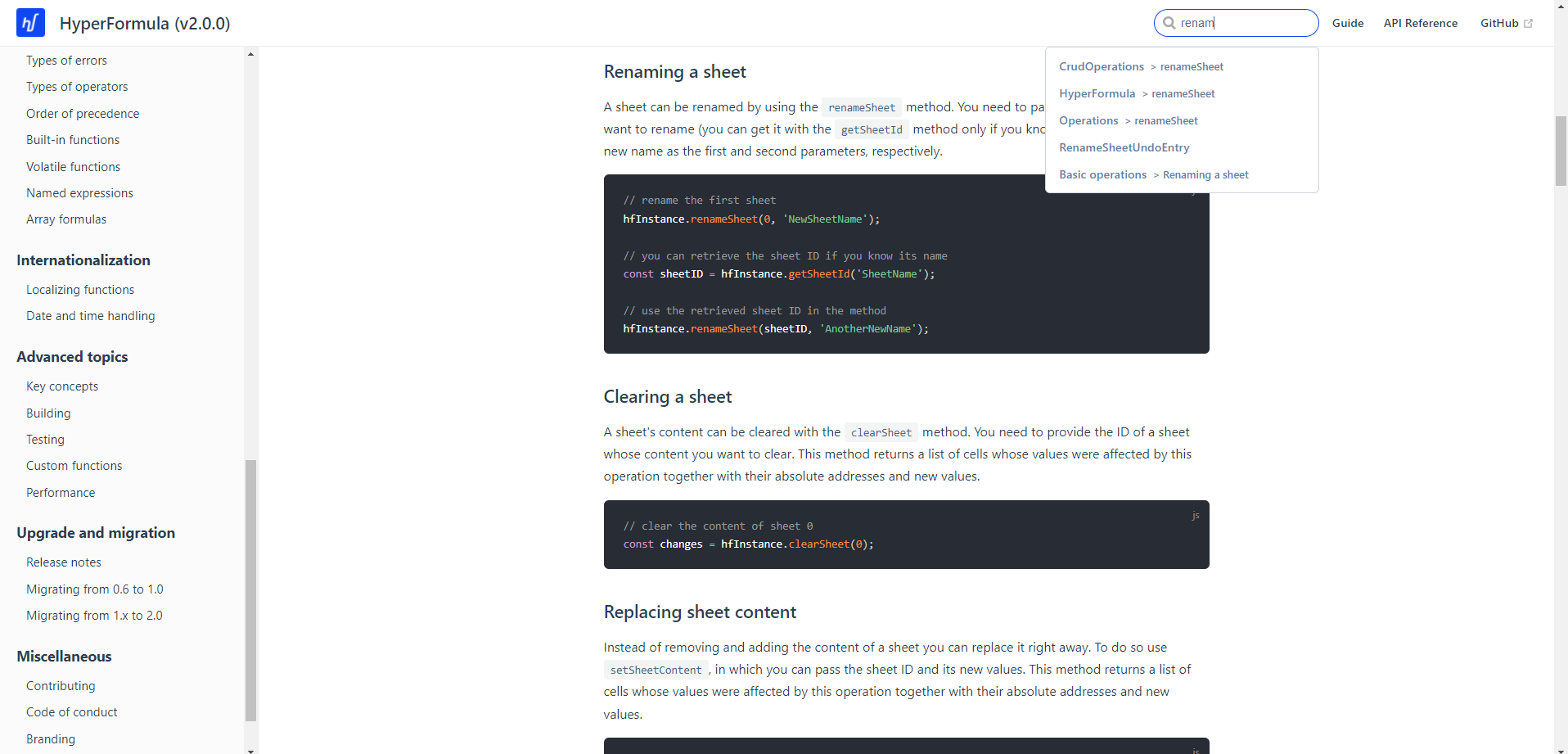This screenshot has width=1568, height=754.
Task: Switch to the API Reference section
Action: (1420, 22)
